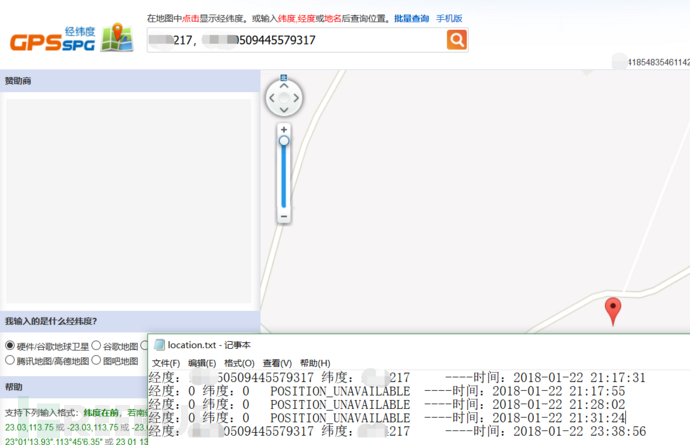Click the location.txt Notepad window icon
Screen dimensions: 690x445
pos(159,345)
